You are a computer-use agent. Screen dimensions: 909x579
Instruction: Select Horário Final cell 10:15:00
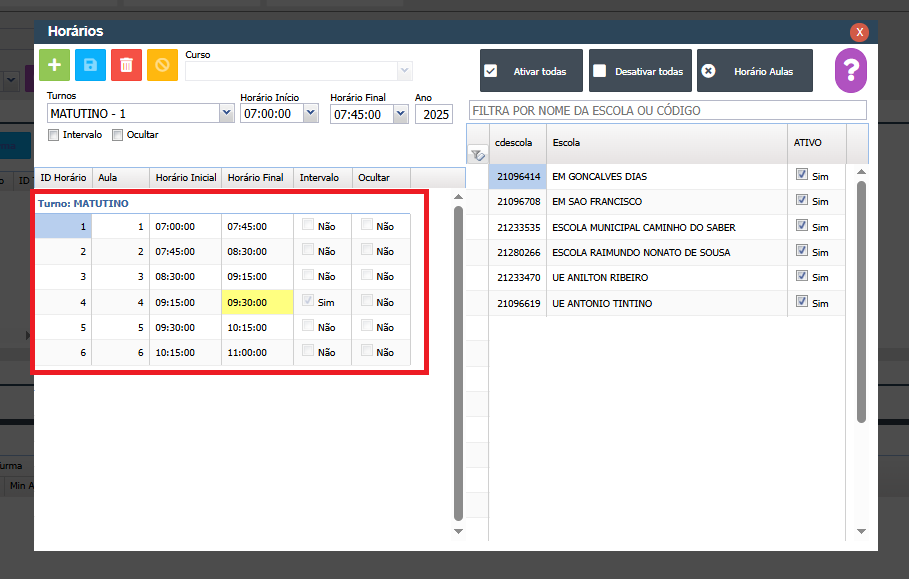[257, 327]
